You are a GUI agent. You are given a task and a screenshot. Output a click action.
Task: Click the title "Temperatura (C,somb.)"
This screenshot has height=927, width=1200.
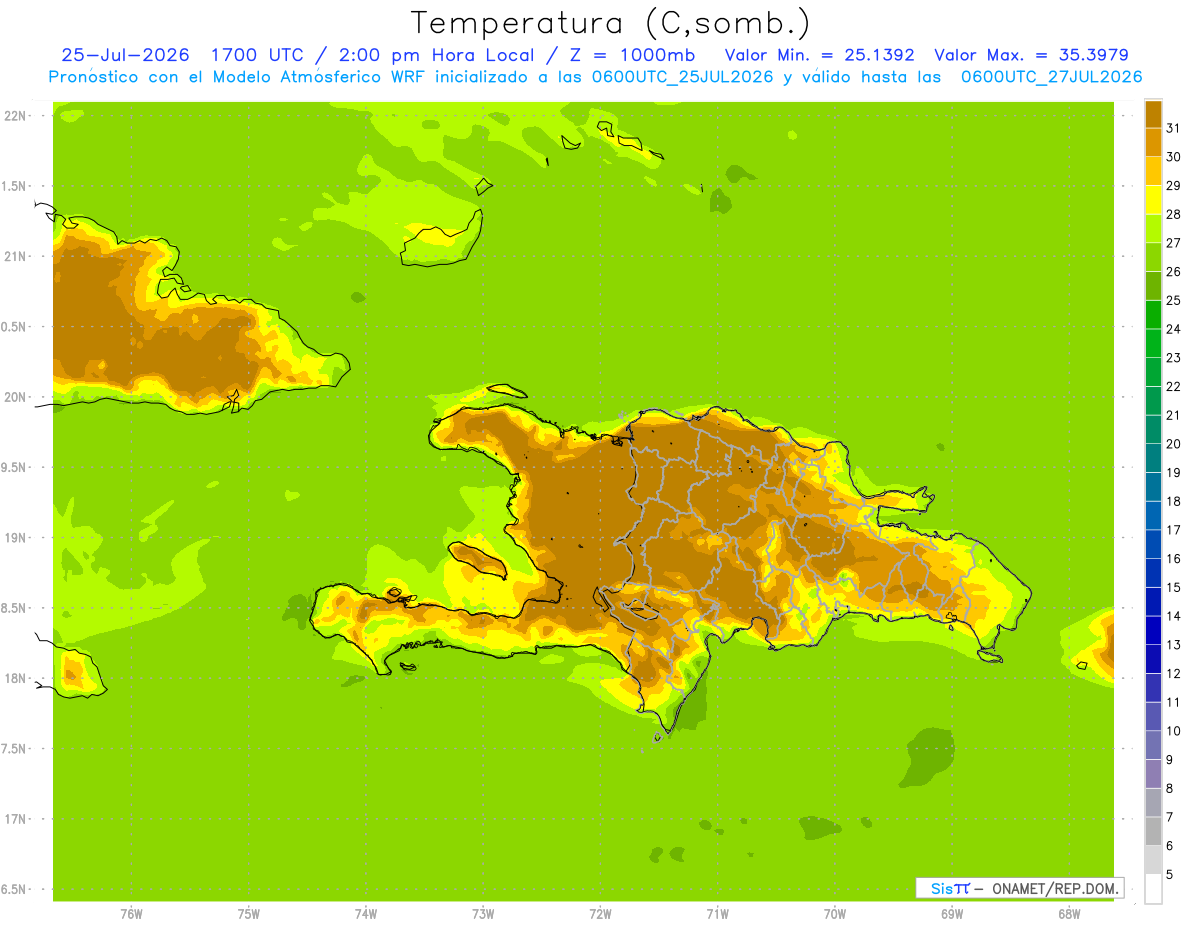point(610,23)
